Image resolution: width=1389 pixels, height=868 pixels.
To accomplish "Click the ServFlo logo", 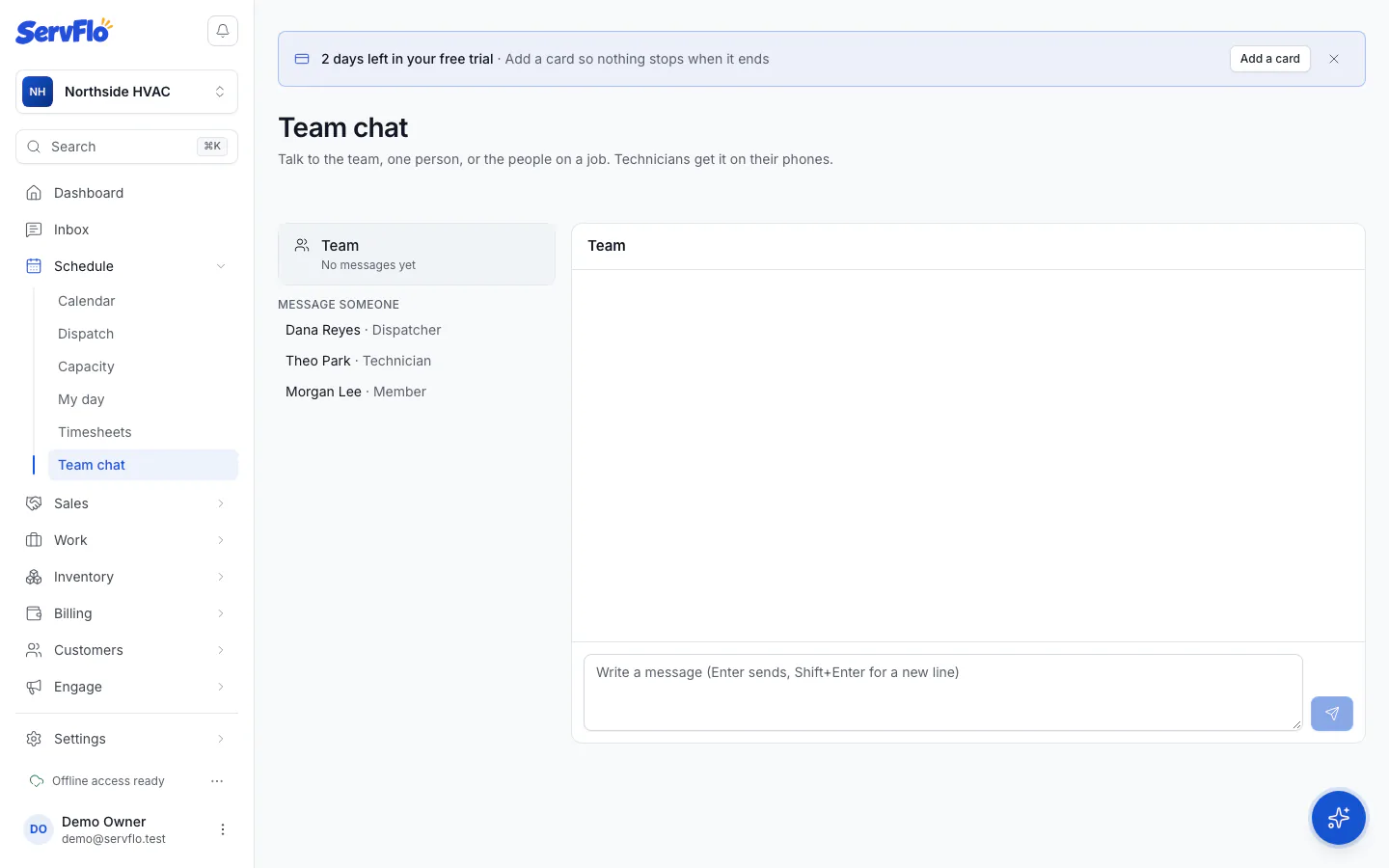I will coord(64,31).
